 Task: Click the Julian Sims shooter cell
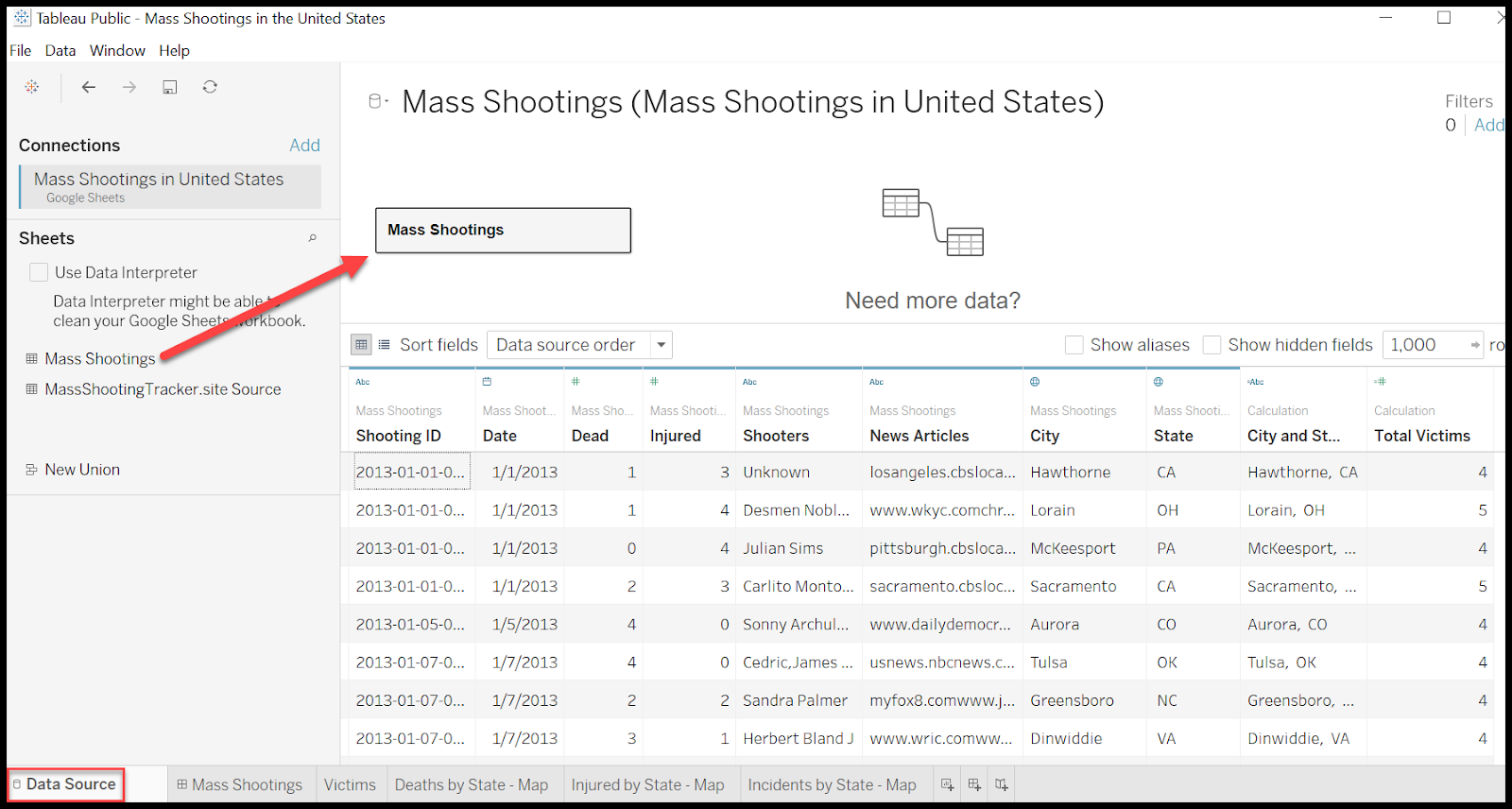point(799,548)
